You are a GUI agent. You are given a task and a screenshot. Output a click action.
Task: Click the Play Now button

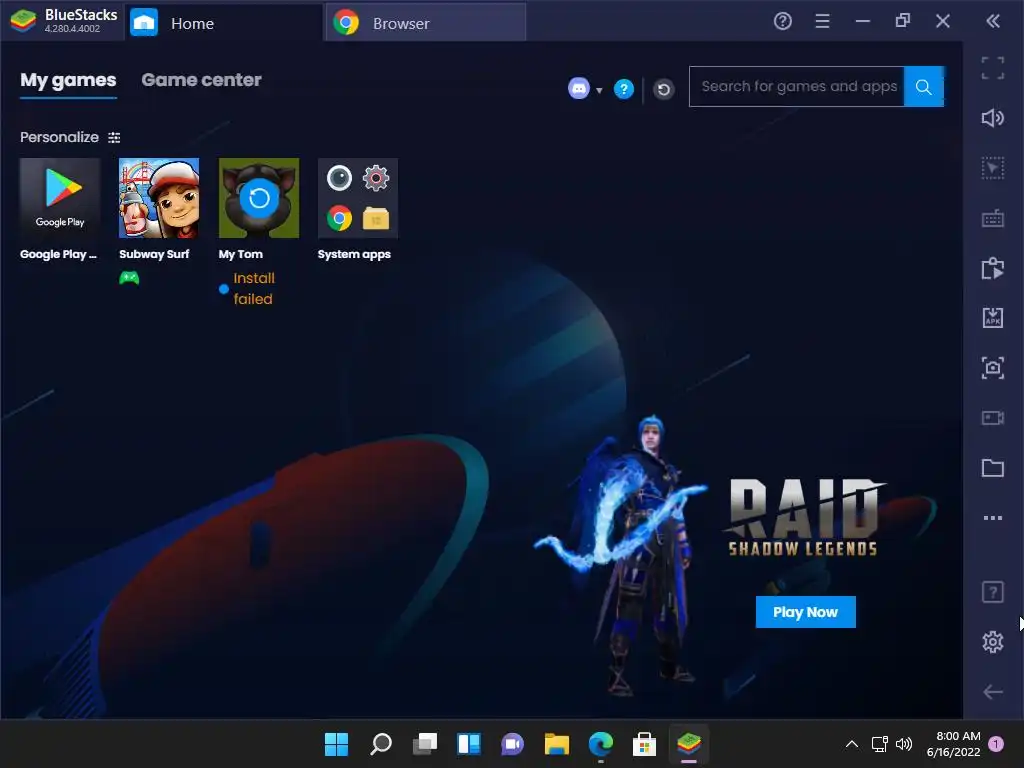coord(805,612)
